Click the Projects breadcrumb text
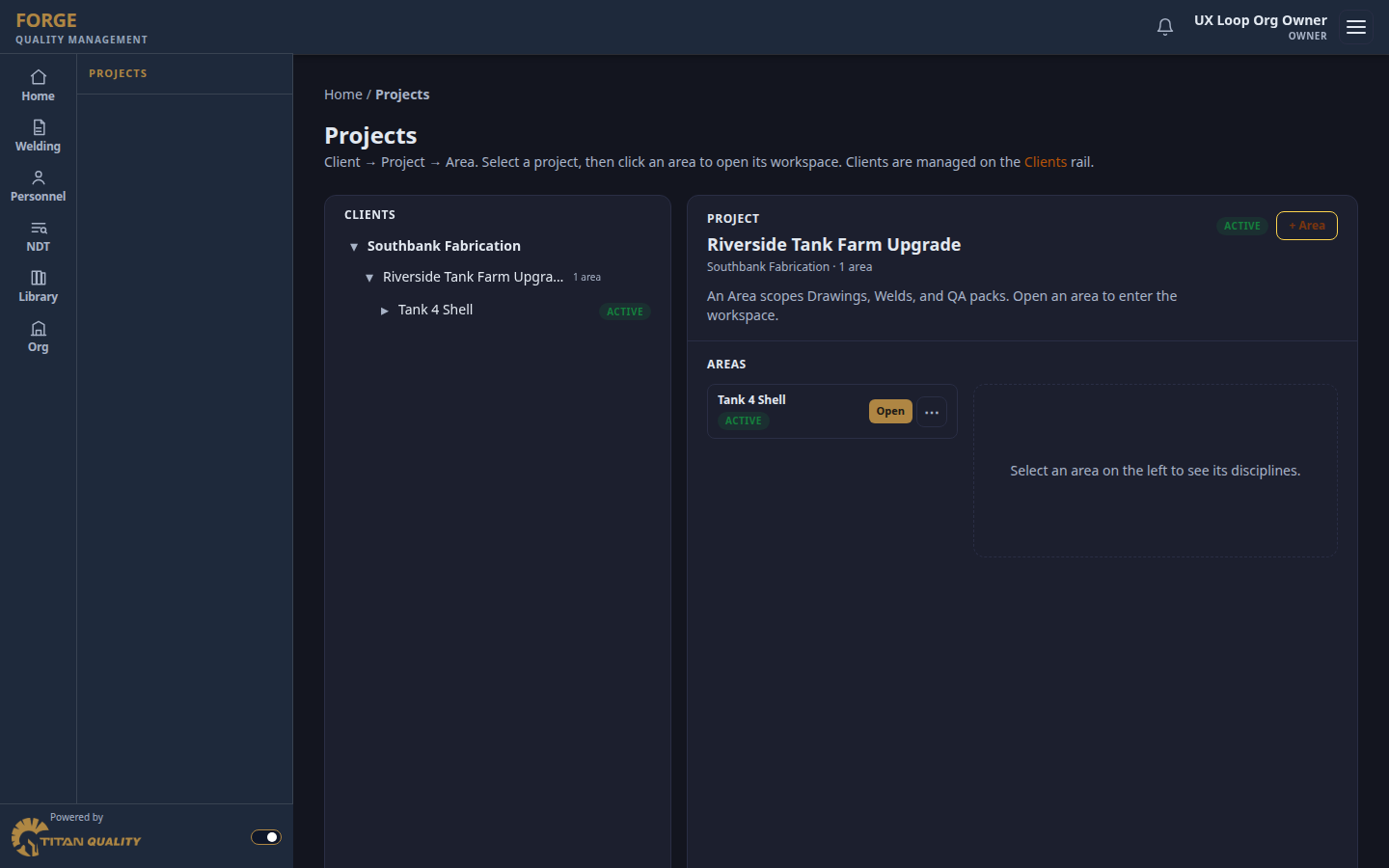 [x=402, y=95]
